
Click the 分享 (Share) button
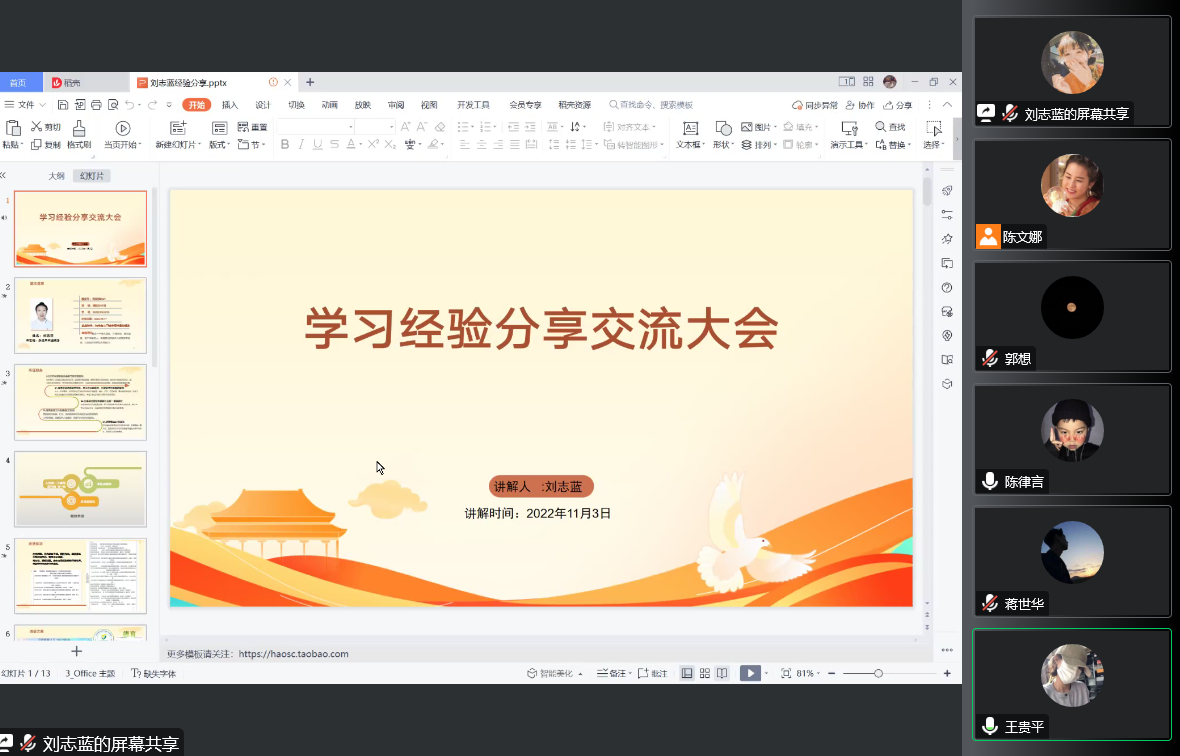[898, 105]
